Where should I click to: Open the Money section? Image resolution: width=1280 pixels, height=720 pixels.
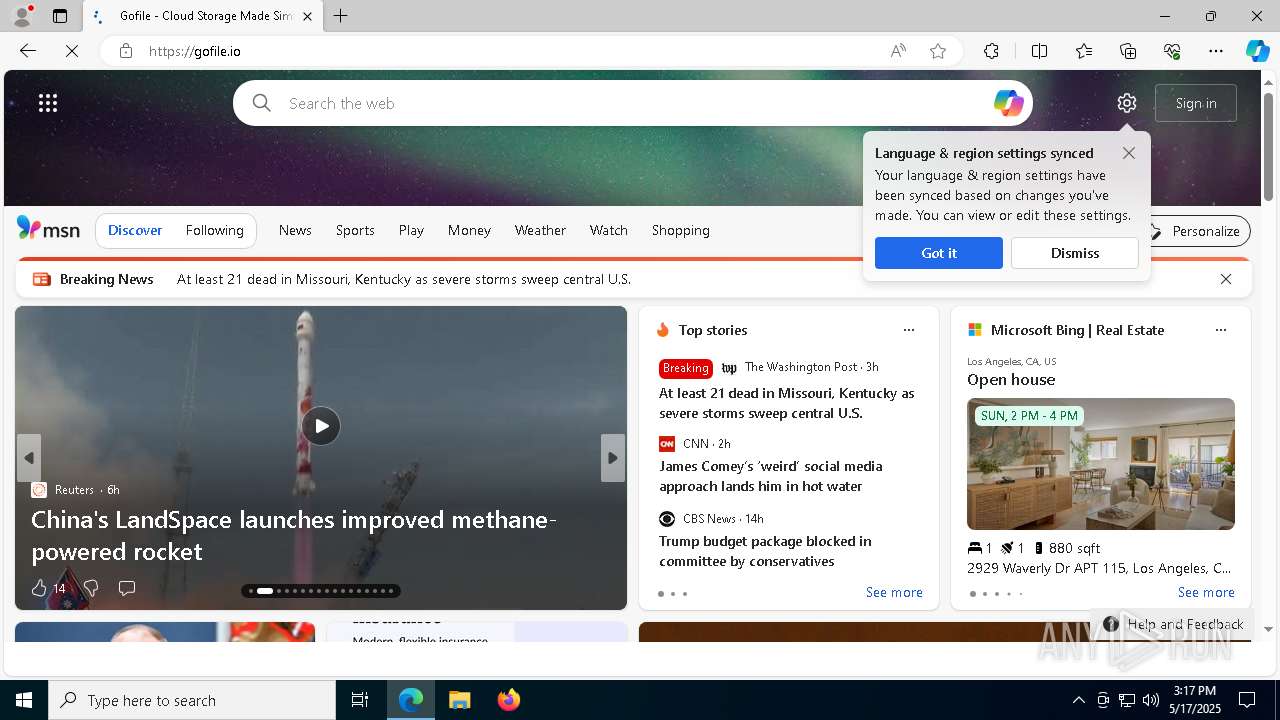[x=469, y=230]
